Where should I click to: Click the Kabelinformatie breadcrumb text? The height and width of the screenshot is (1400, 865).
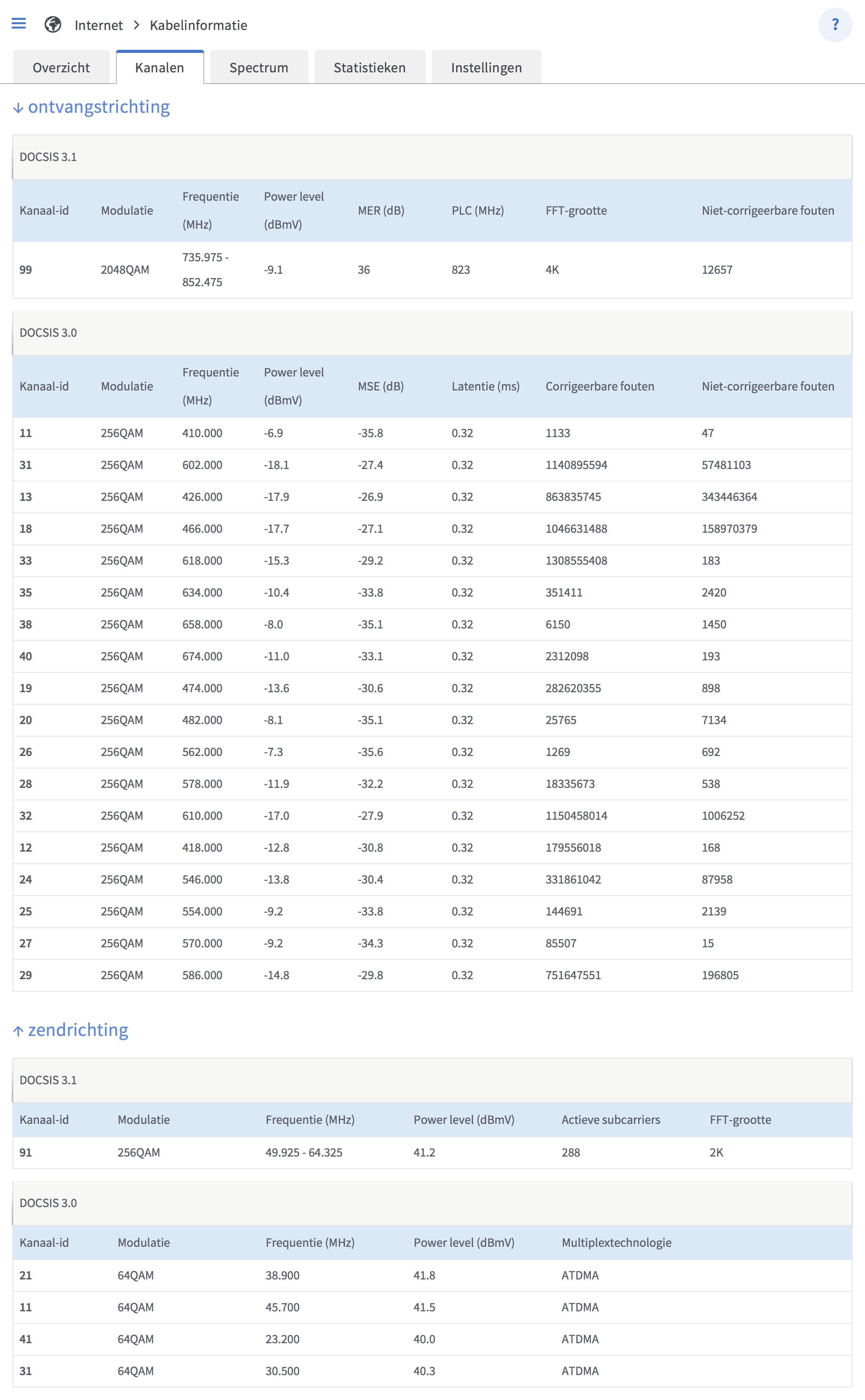tap(198, 25)
